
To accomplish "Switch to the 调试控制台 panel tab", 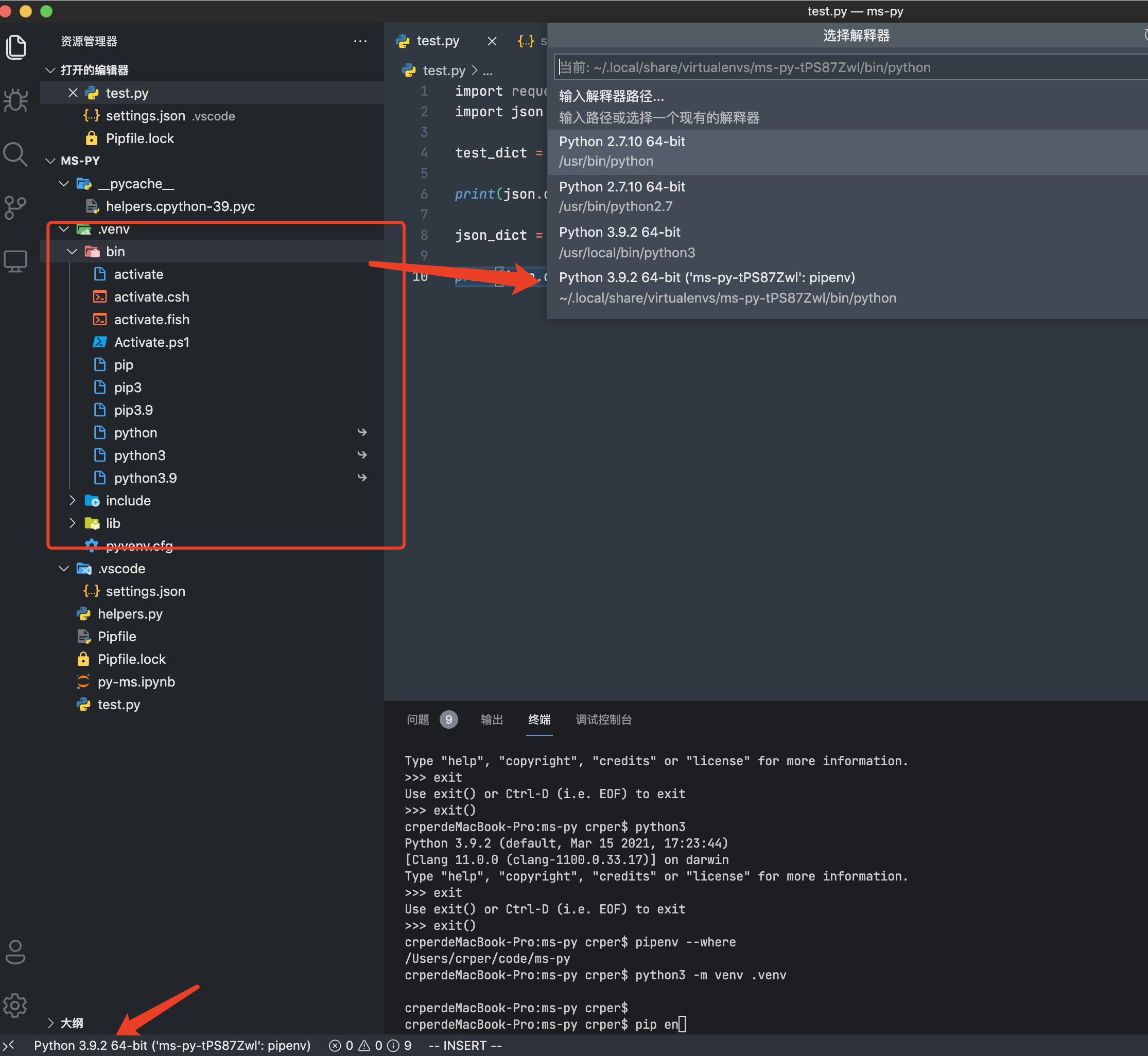I will (603, 719).
